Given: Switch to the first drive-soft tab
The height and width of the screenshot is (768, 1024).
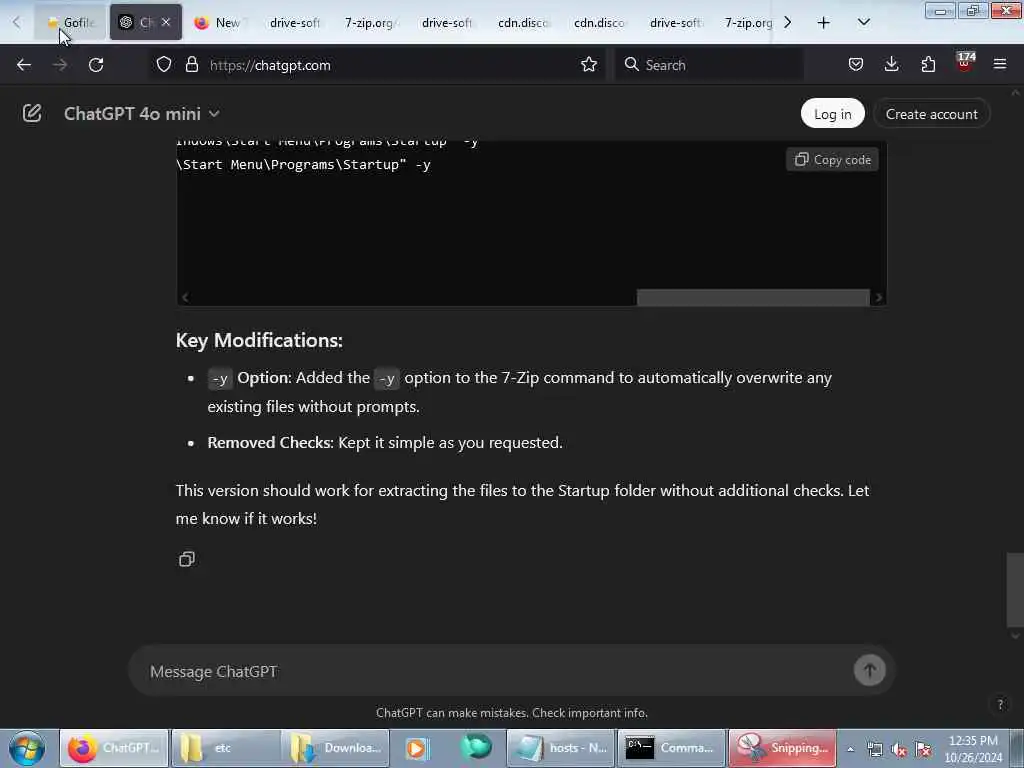Looking at the screenshot, I should (295, 22).
